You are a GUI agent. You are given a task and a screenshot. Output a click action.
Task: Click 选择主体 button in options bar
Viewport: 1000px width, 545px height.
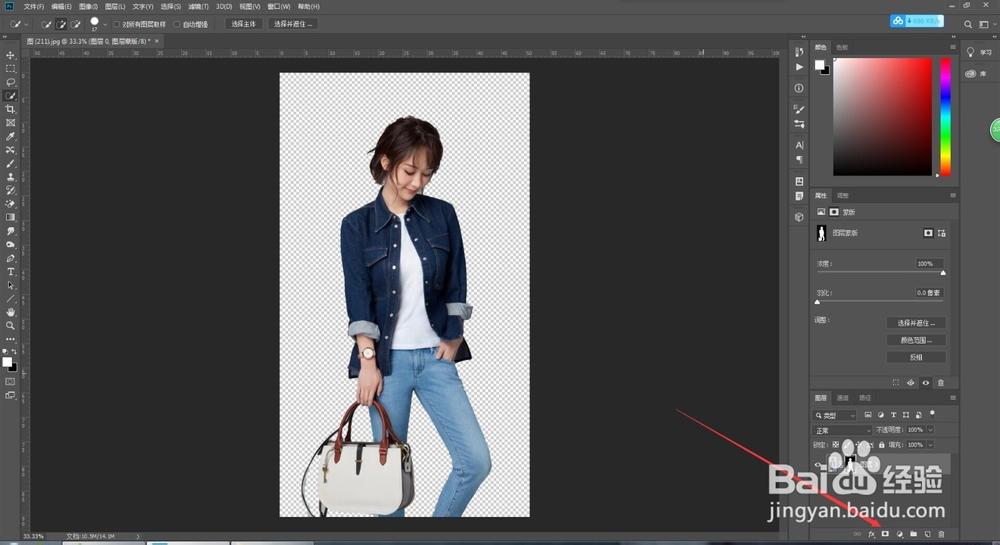[x=243, y=24]
